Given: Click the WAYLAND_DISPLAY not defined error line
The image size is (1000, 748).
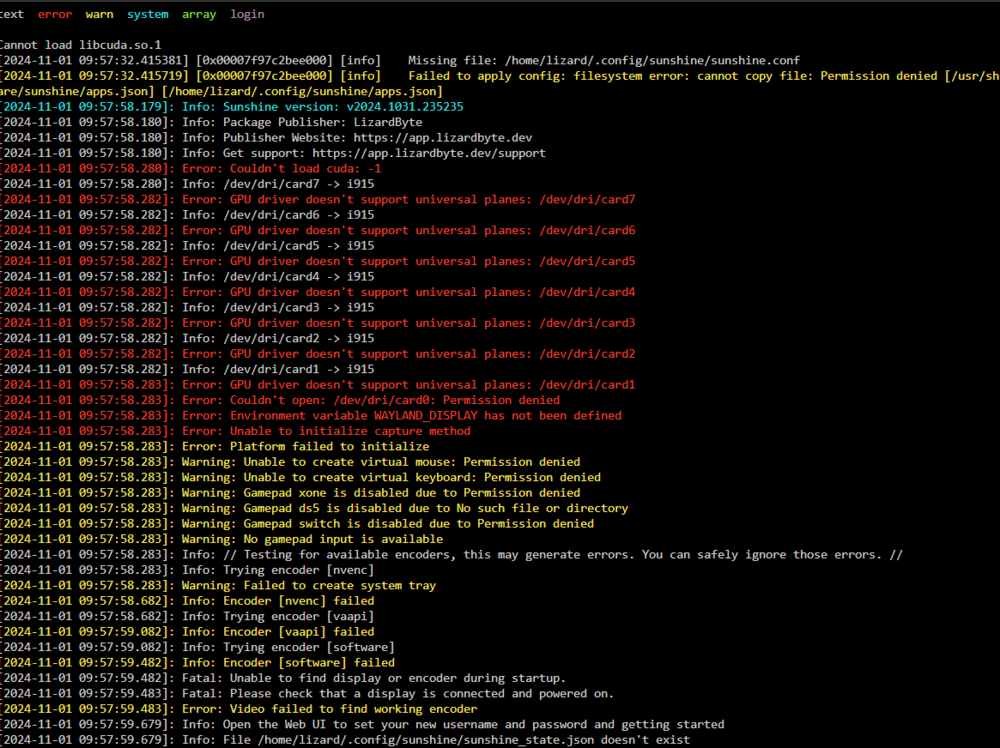Looking at the screenshot, I should coord(311,416).
